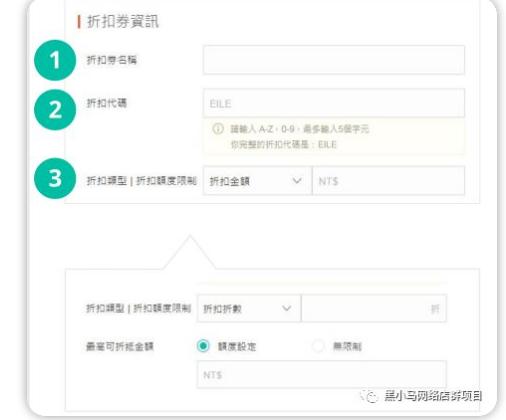Click the green number 2 step badge
The width and height of the screenshot is (506, 420).
[x=55, y=110]
